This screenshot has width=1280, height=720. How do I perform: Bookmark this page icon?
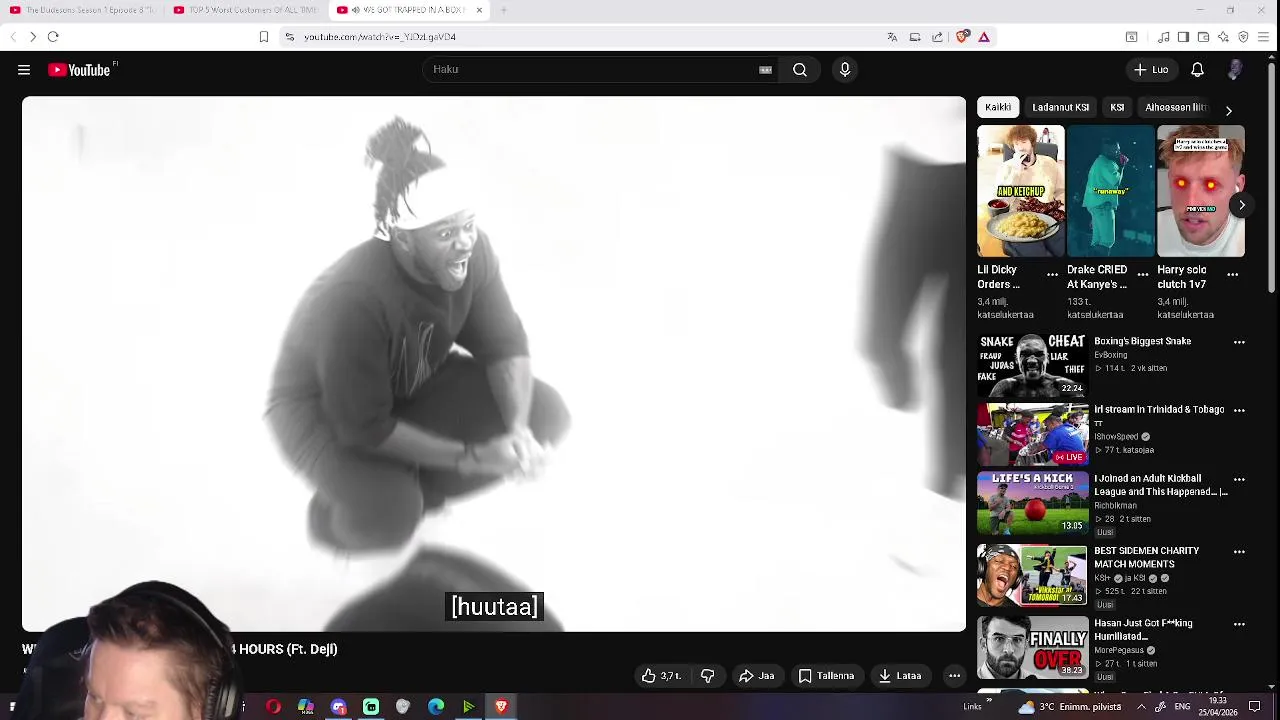263,37
